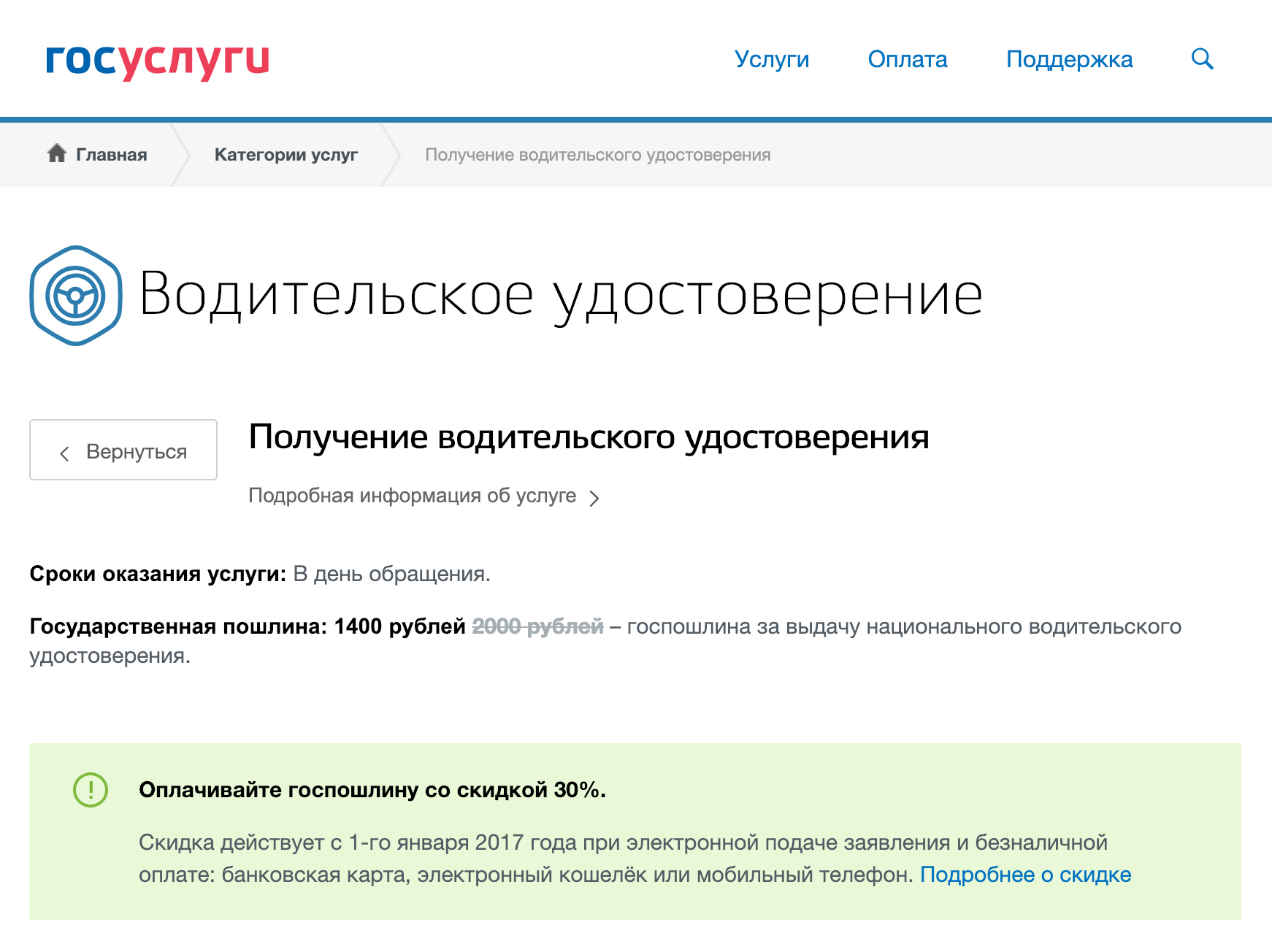
Task: Follow the Подробнее о скидке link
Action: [x=1025, y=874]
